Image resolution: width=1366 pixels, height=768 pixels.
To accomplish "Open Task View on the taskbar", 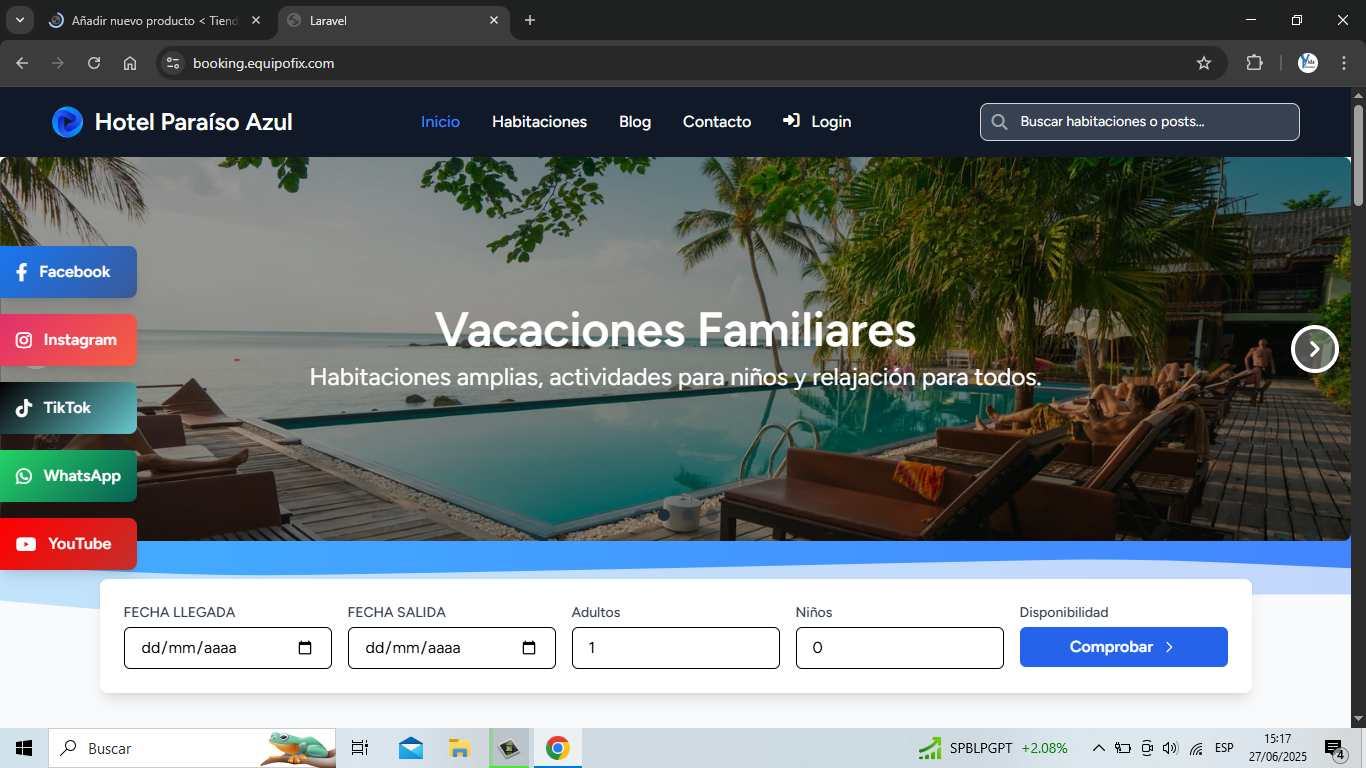I will coord(360,748).
